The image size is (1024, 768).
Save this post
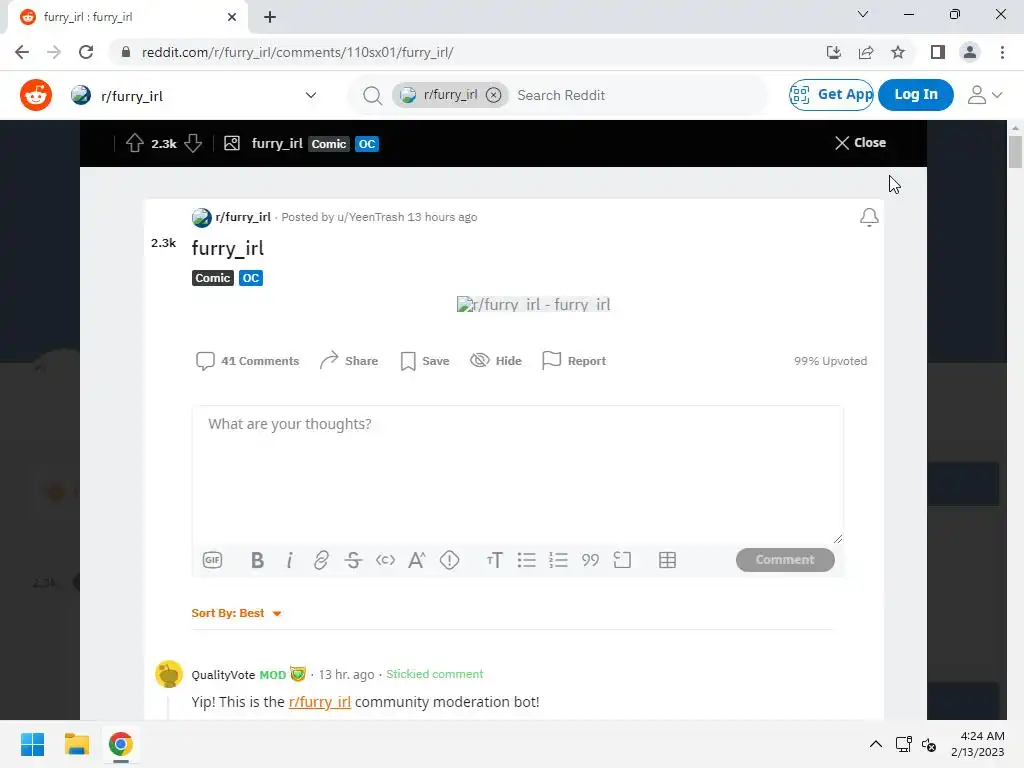[424, 361]
